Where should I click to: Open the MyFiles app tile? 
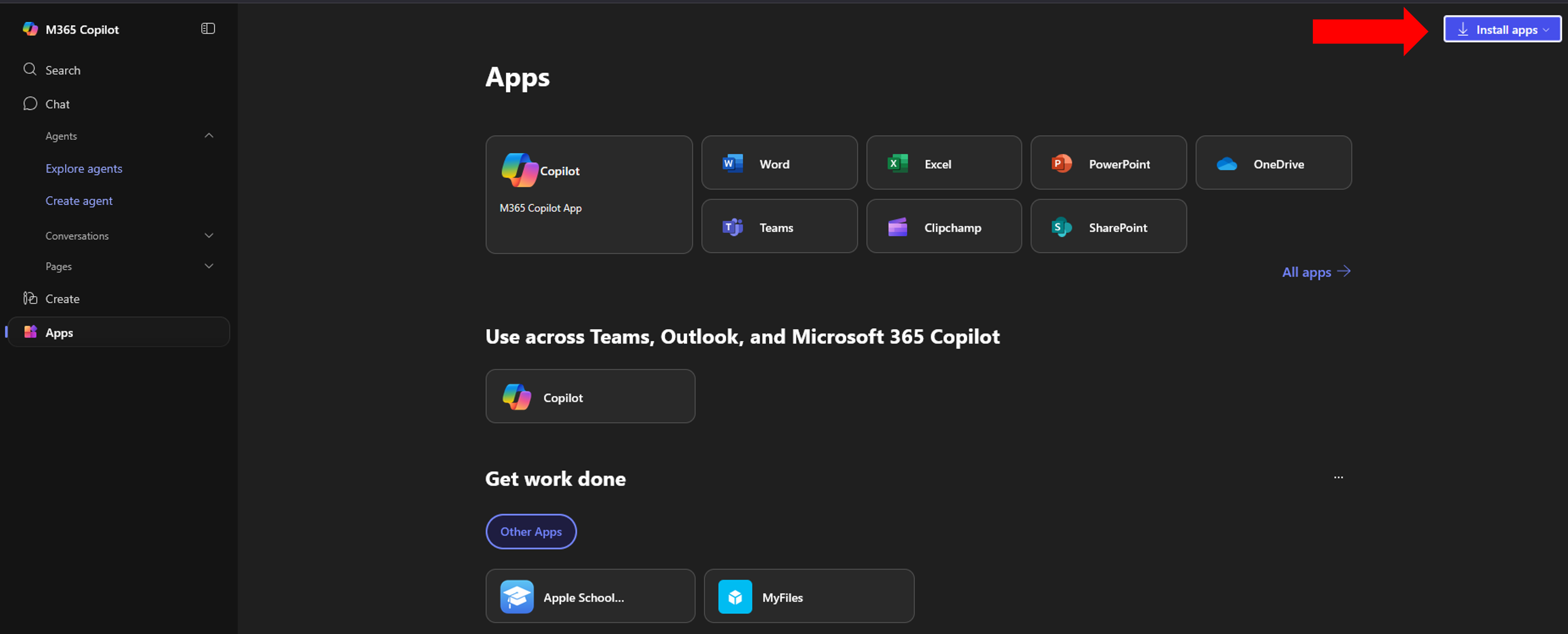(x=809, y=596)
